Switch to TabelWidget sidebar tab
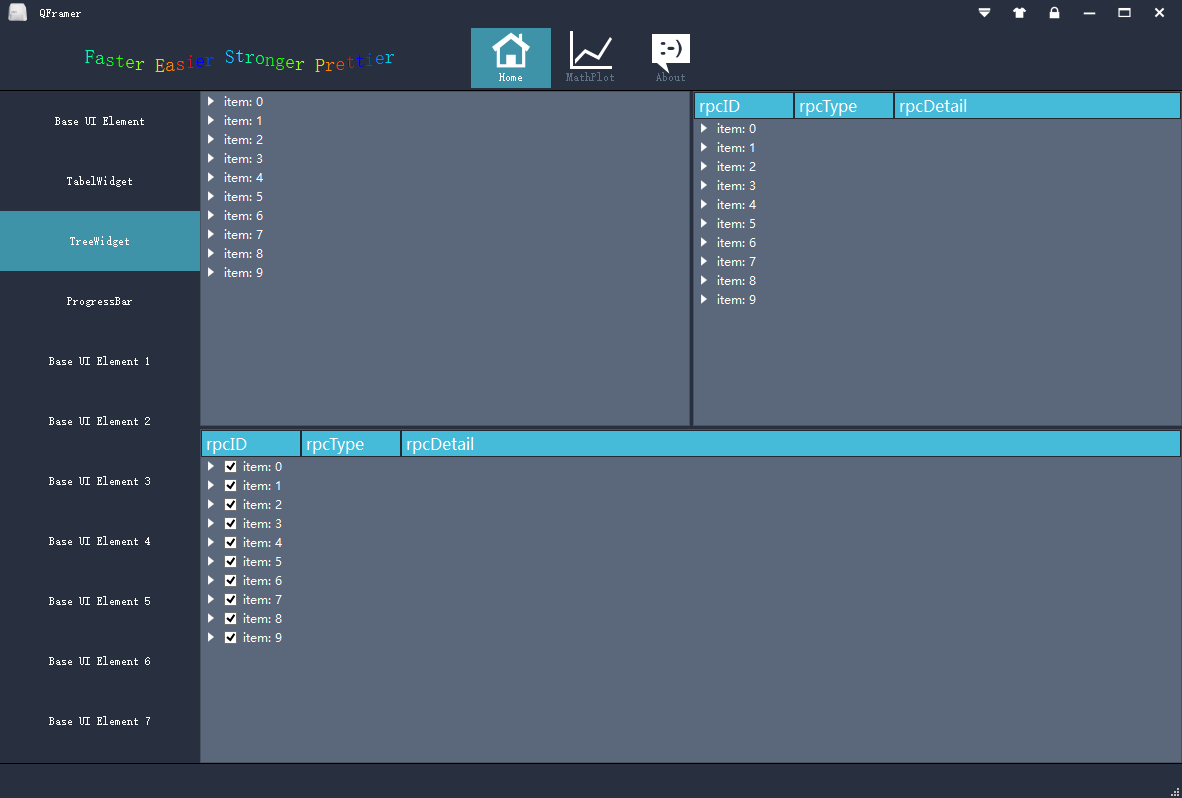 click(x=100, y=181)
